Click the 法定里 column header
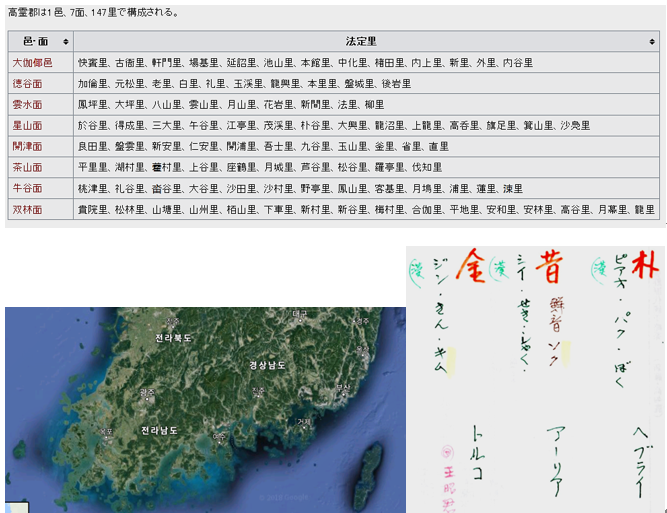This screenshot has width=667, height=513. pyautogui.click(x=366, y=42)
